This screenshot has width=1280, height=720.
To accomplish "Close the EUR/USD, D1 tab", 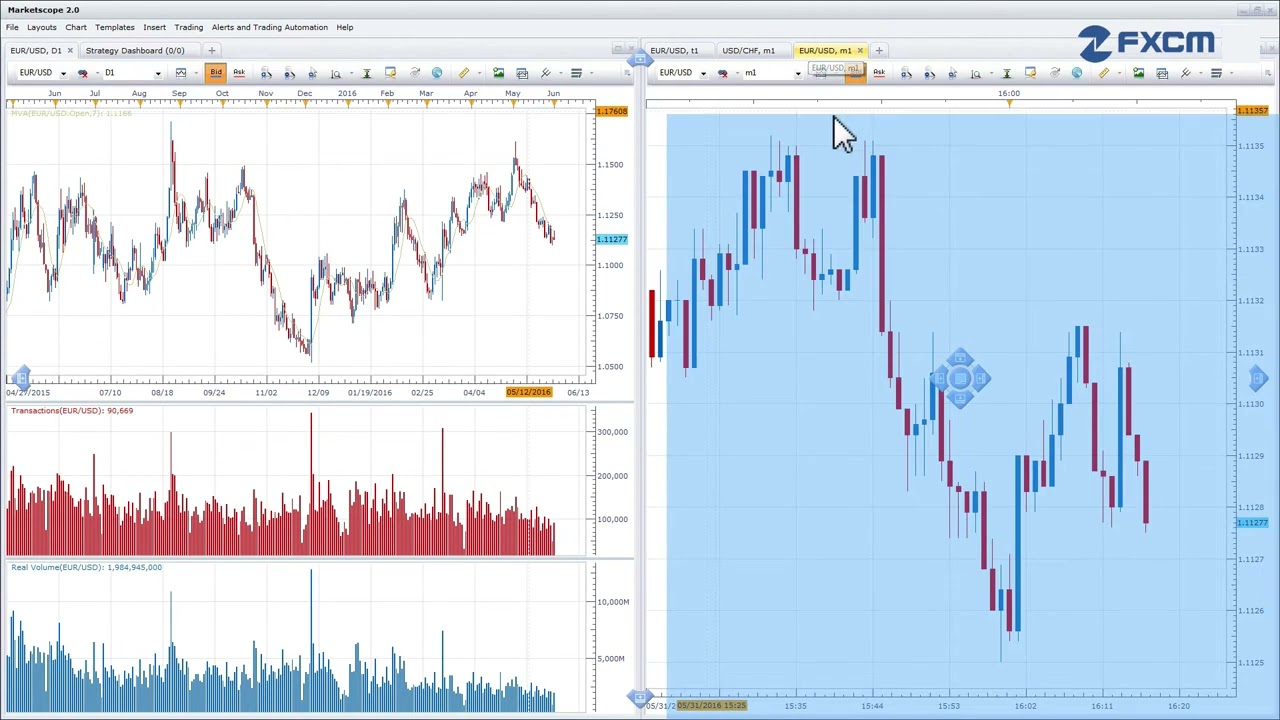I will click(69, 50).
